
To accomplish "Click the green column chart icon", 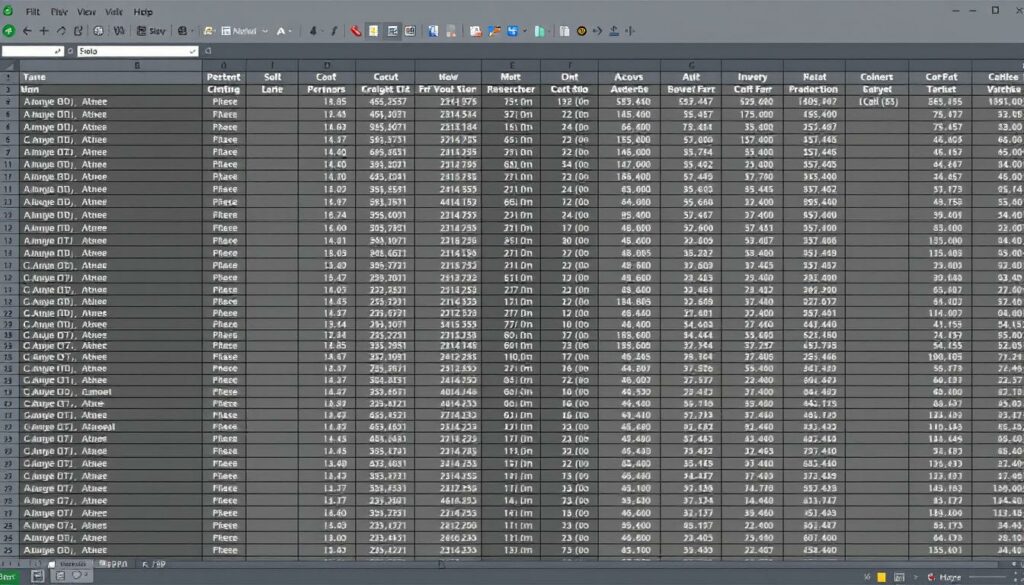I will [x=539, y=31].
